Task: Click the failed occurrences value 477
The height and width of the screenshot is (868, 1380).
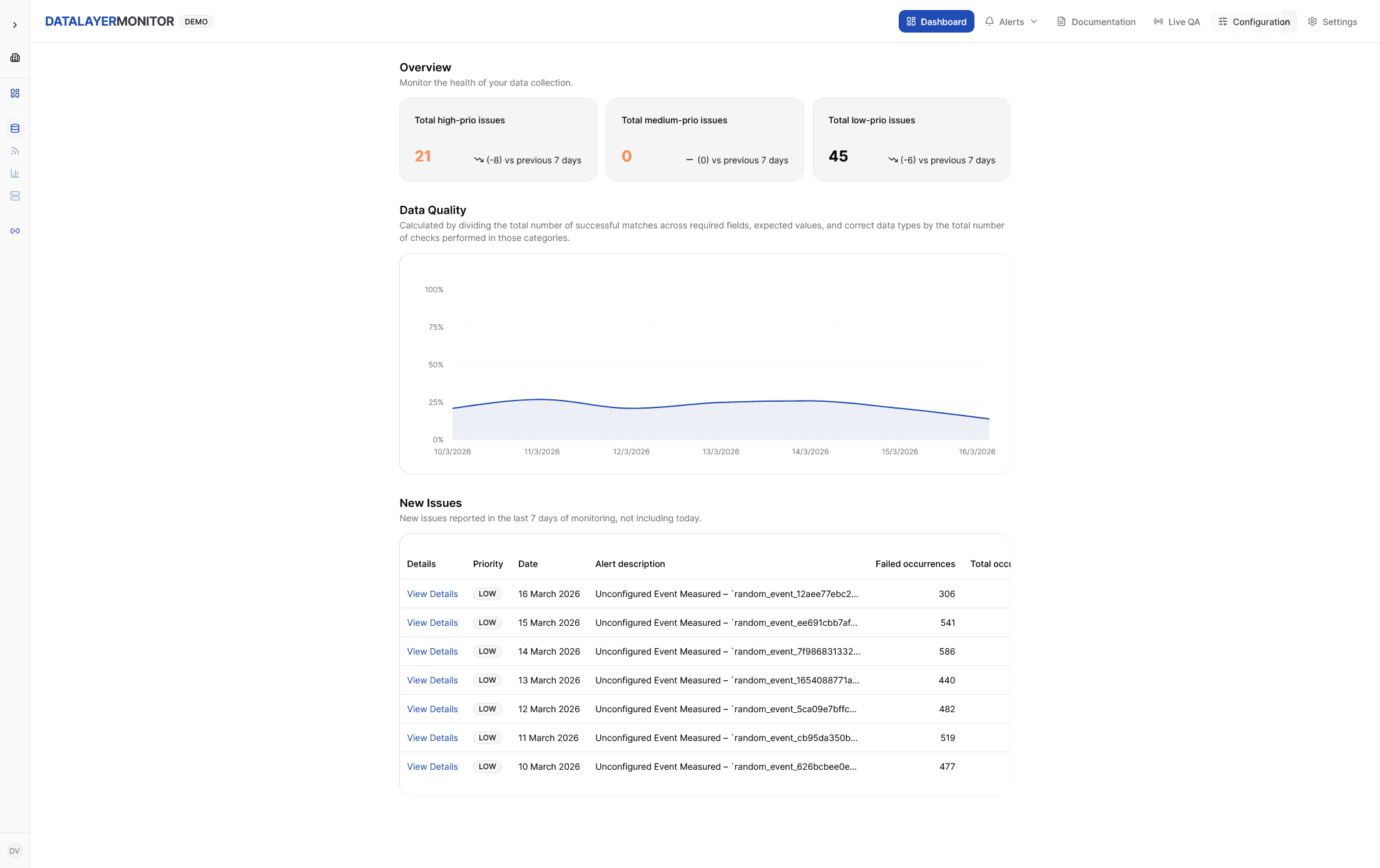Action: click(x=948, y=767)
